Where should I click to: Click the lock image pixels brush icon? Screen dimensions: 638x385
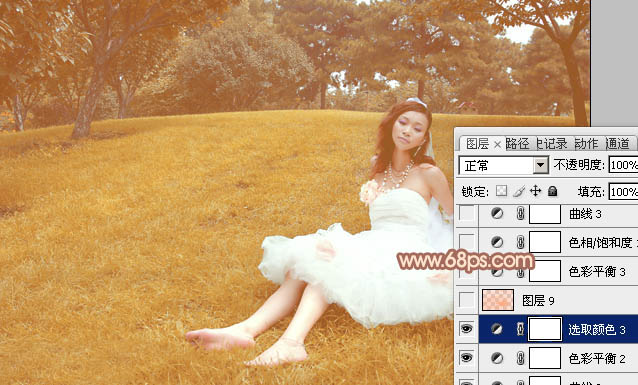pos(518,191)
